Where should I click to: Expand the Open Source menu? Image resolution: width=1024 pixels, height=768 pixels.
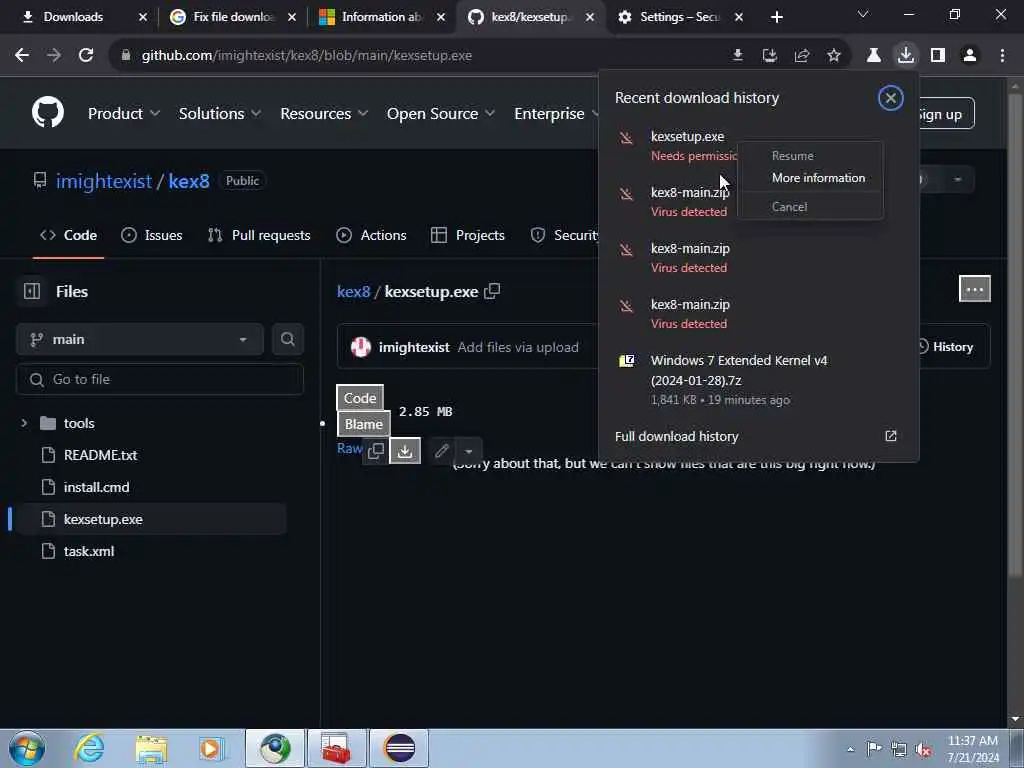pyautogui.click(x=441, y=114)
